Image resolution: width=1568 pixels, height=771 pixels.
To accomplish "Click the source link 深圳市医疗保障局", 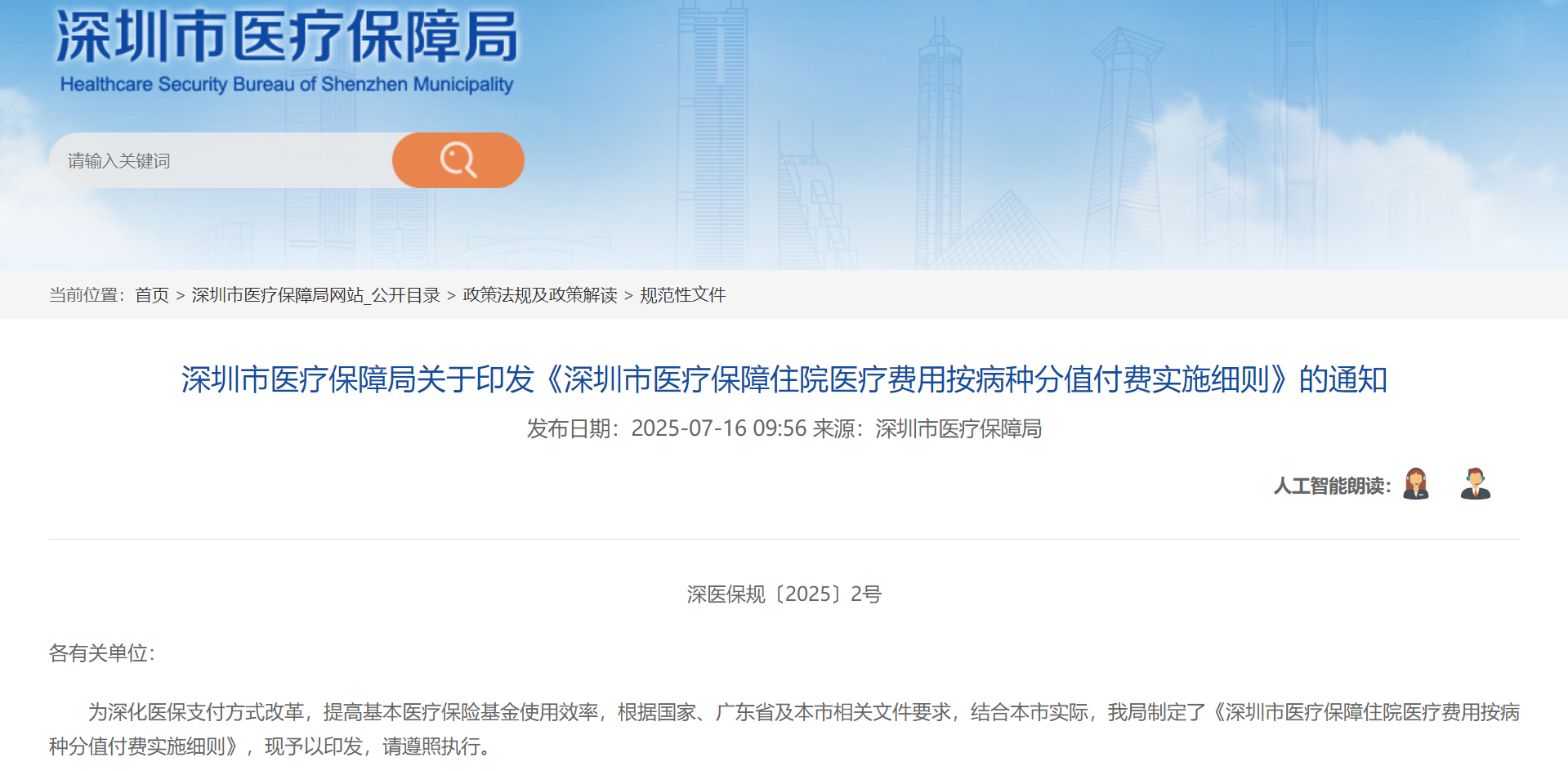I will click(x=958, y=428).
